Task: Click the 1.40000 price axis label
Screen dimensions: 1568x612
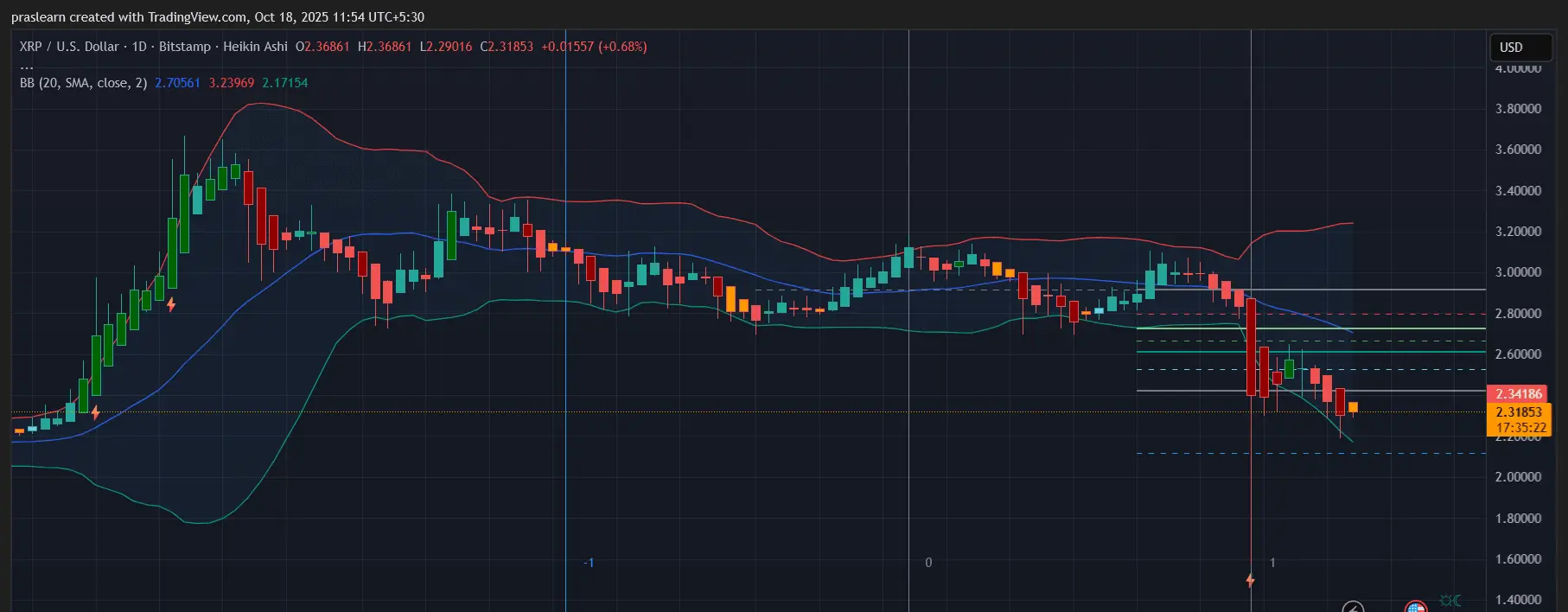Action: tap(1518, 600)
